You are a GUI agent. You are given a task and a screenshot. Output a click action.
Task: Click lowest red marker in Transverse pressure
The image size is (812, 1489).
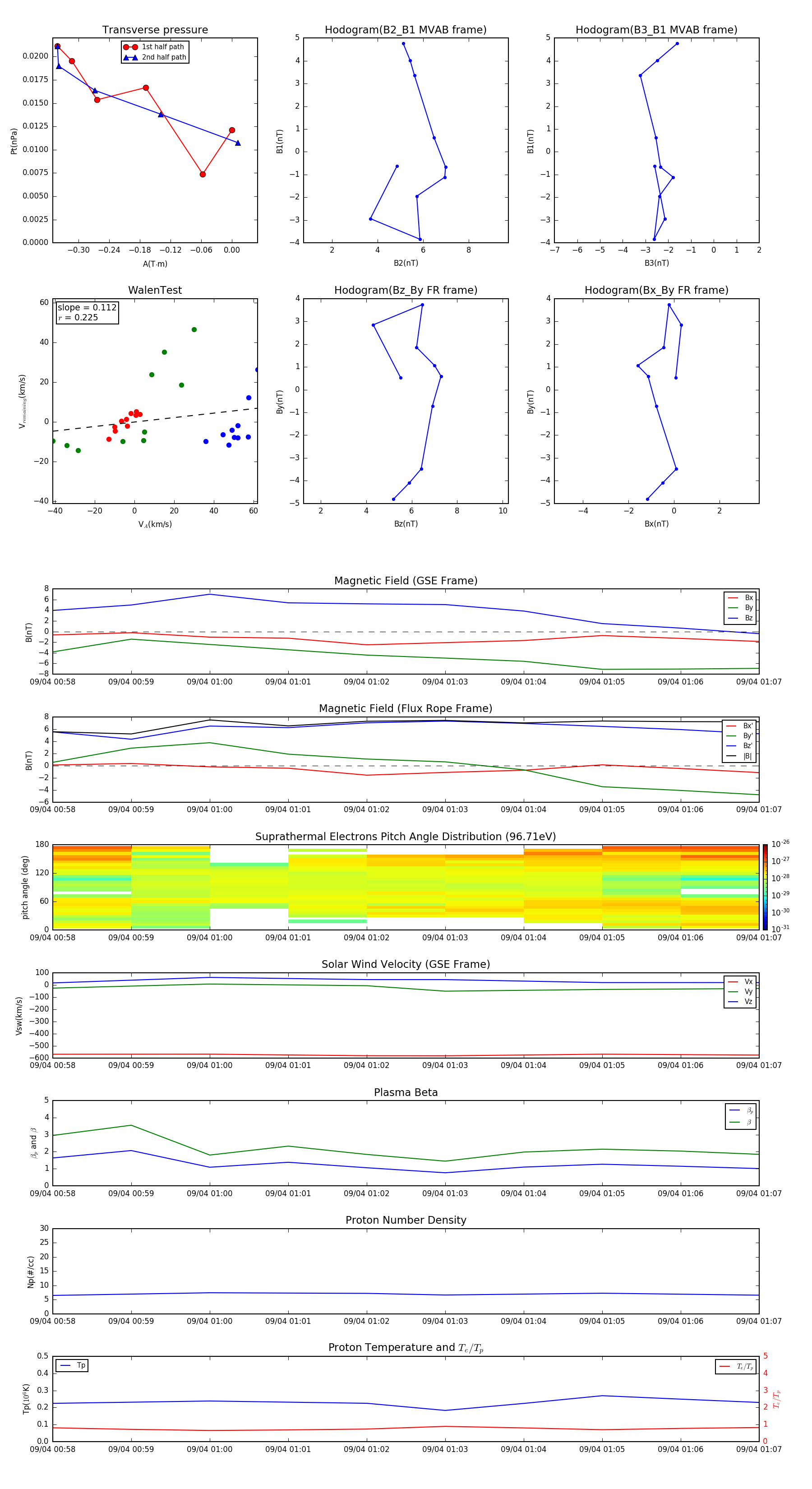pos(203,174)
